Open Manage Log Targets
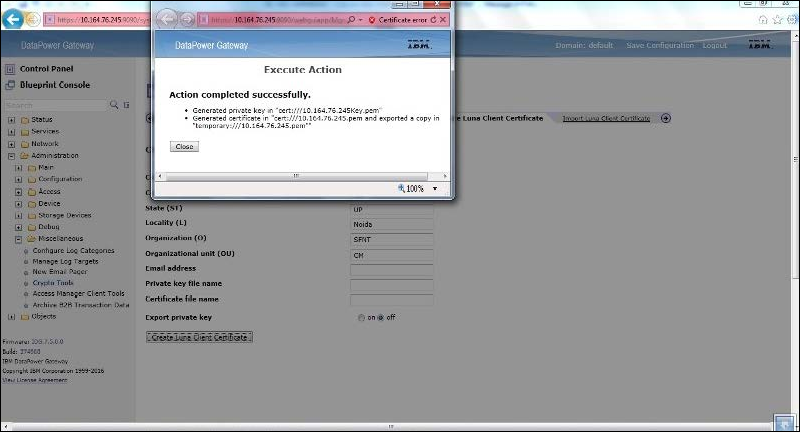Image resolution: width=800 pixels, height=432 pixels. click(65, 261)
